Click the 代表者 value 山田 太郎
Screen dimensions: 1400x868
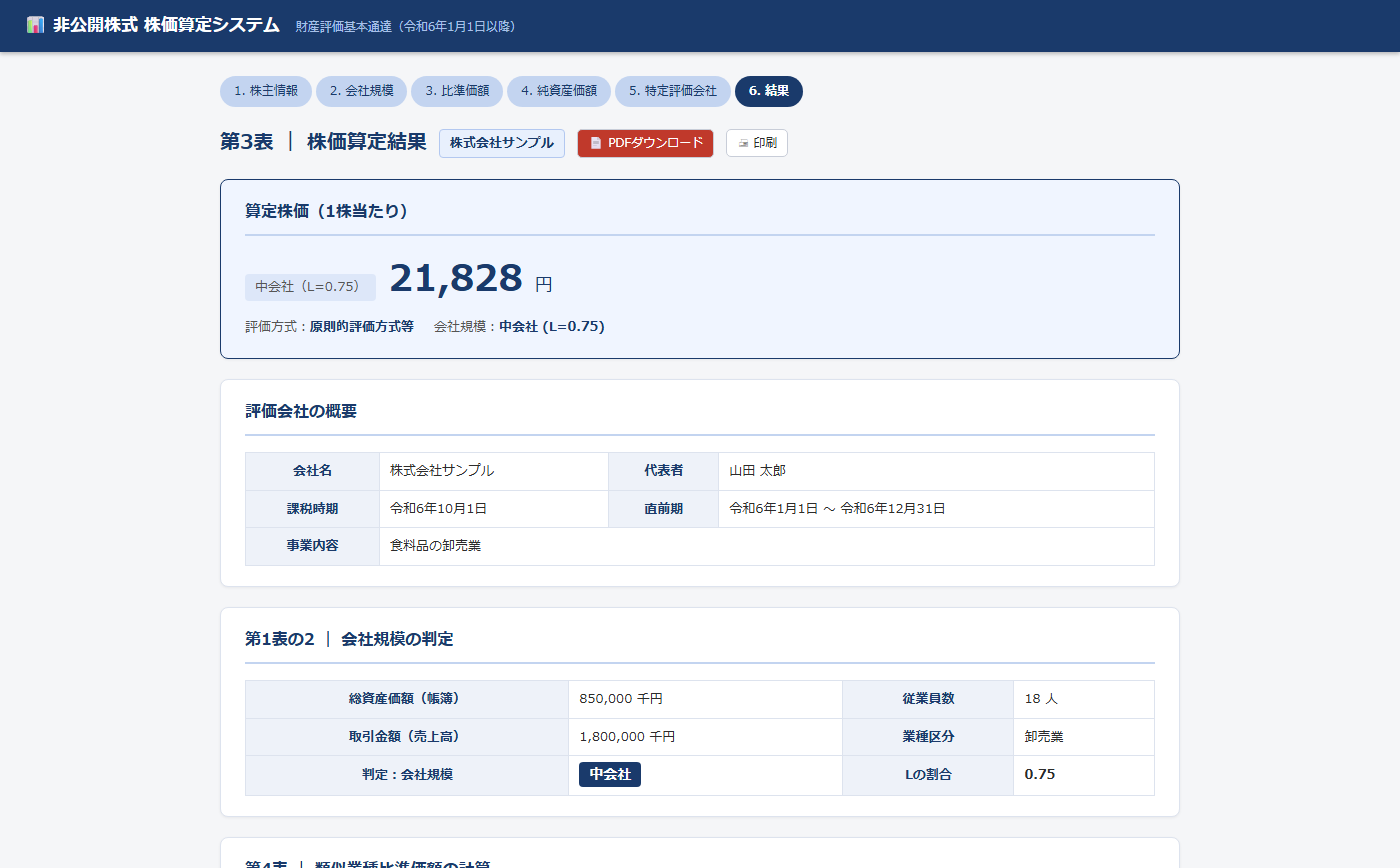coord(757,471)
